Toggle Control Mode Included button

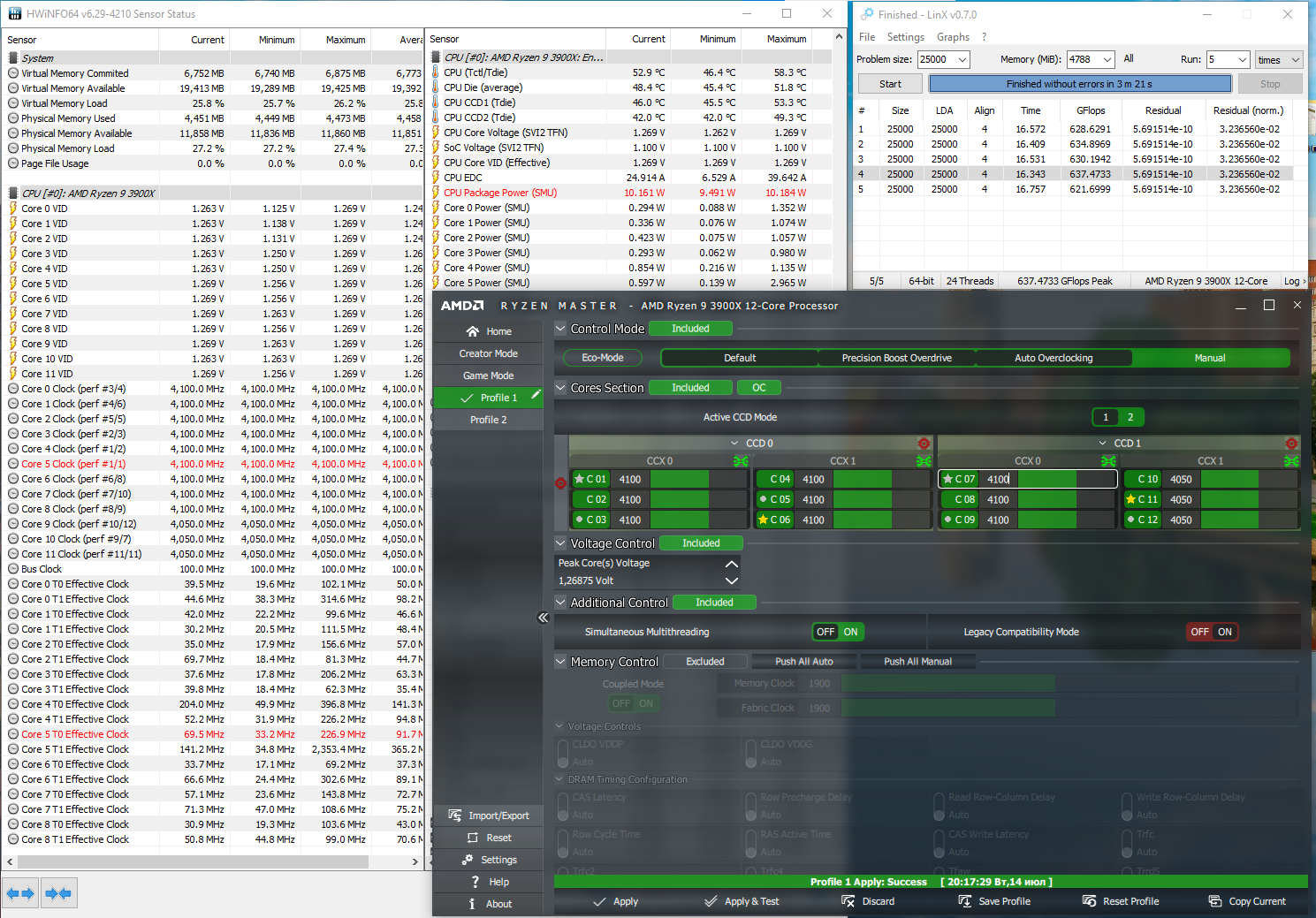(x=690, y=329)
